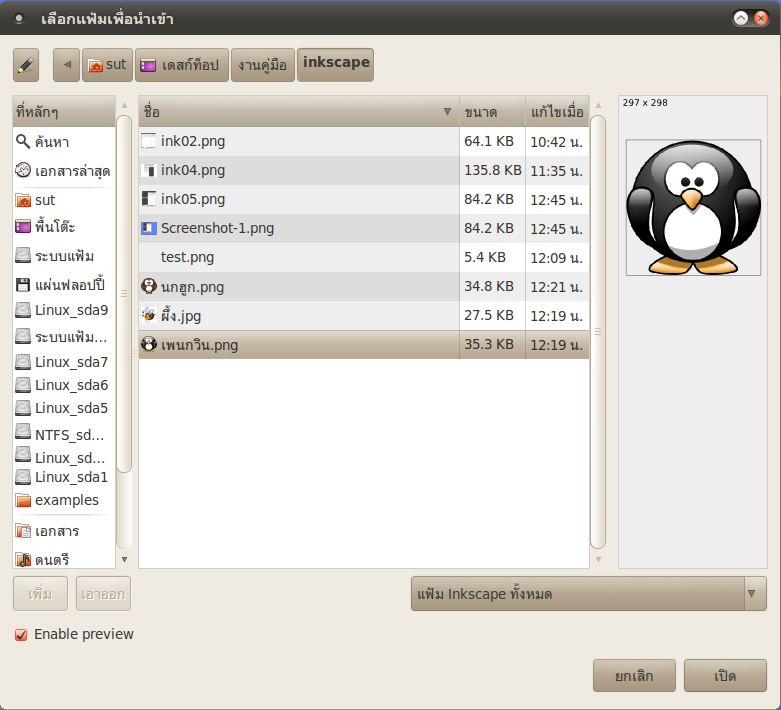Image resolution: width=781 pixels, height=710 pixels.
Task: Click the places sidebar scrollbar
Action: [x=124, y=293]
